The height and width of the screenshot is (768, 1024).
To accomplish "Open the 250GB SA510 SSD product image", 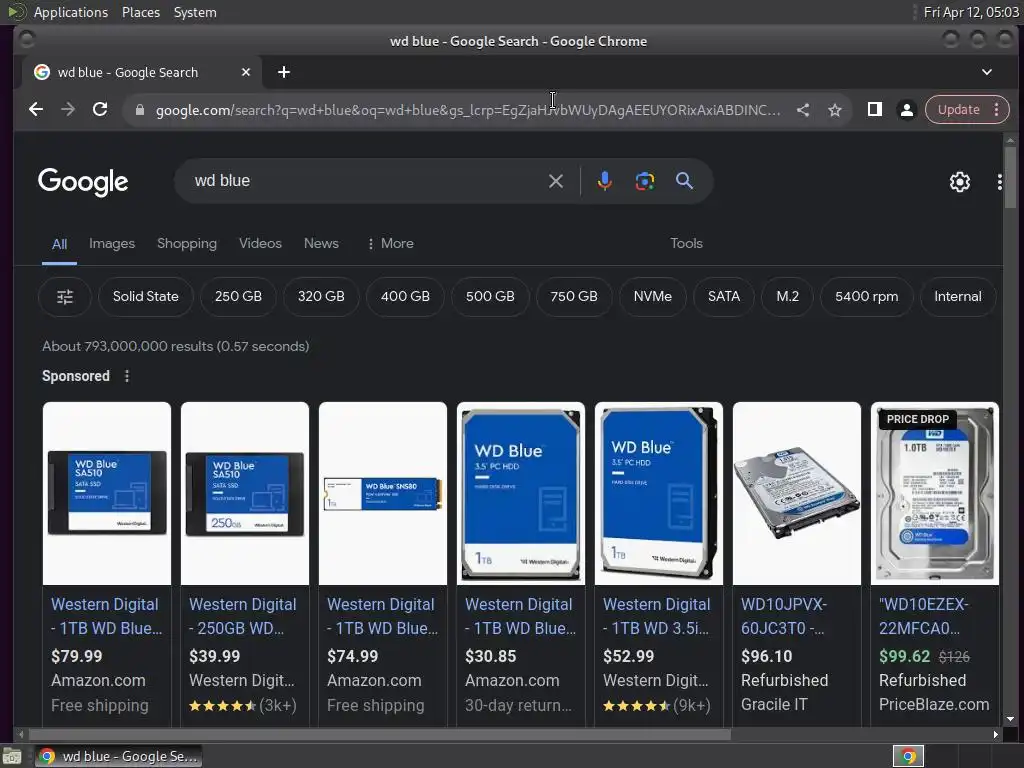I will click(245, 493).
